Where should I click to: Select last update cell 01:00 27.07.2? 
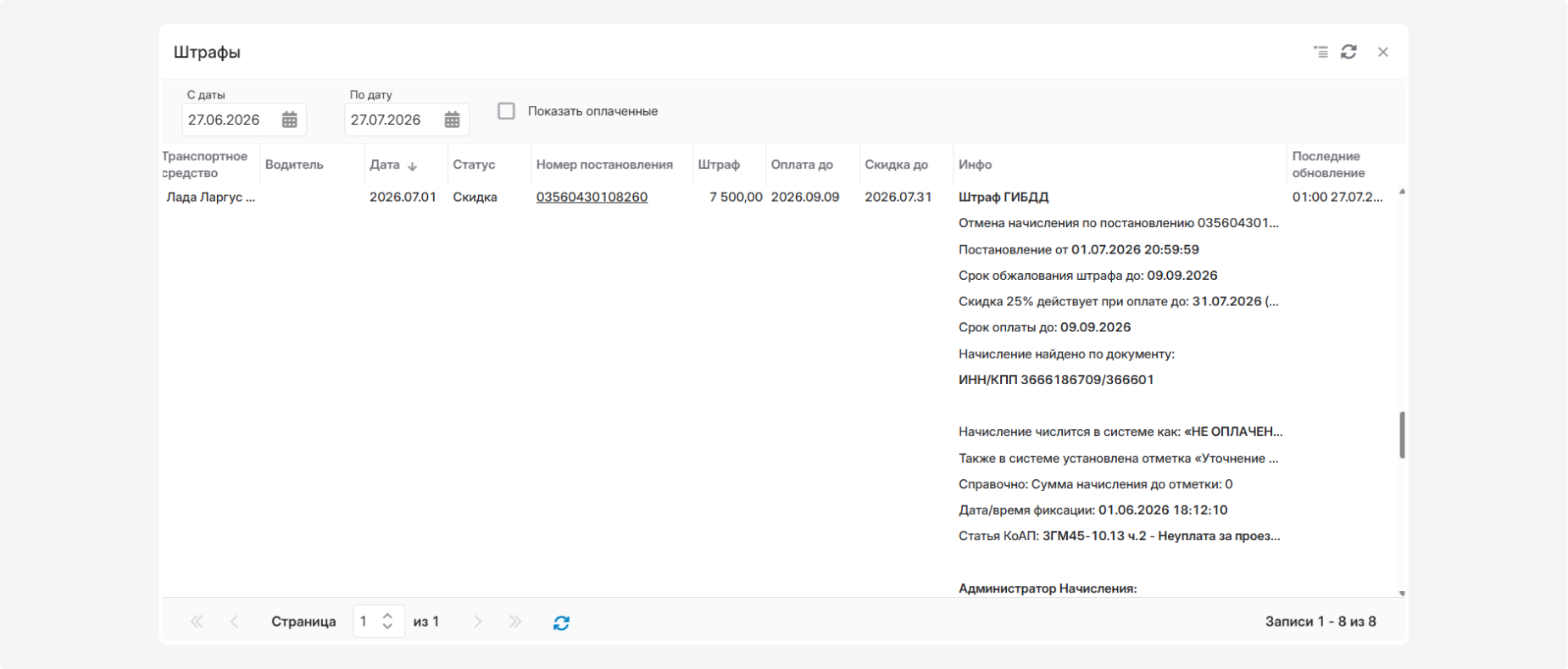[x=1337, y=197]
